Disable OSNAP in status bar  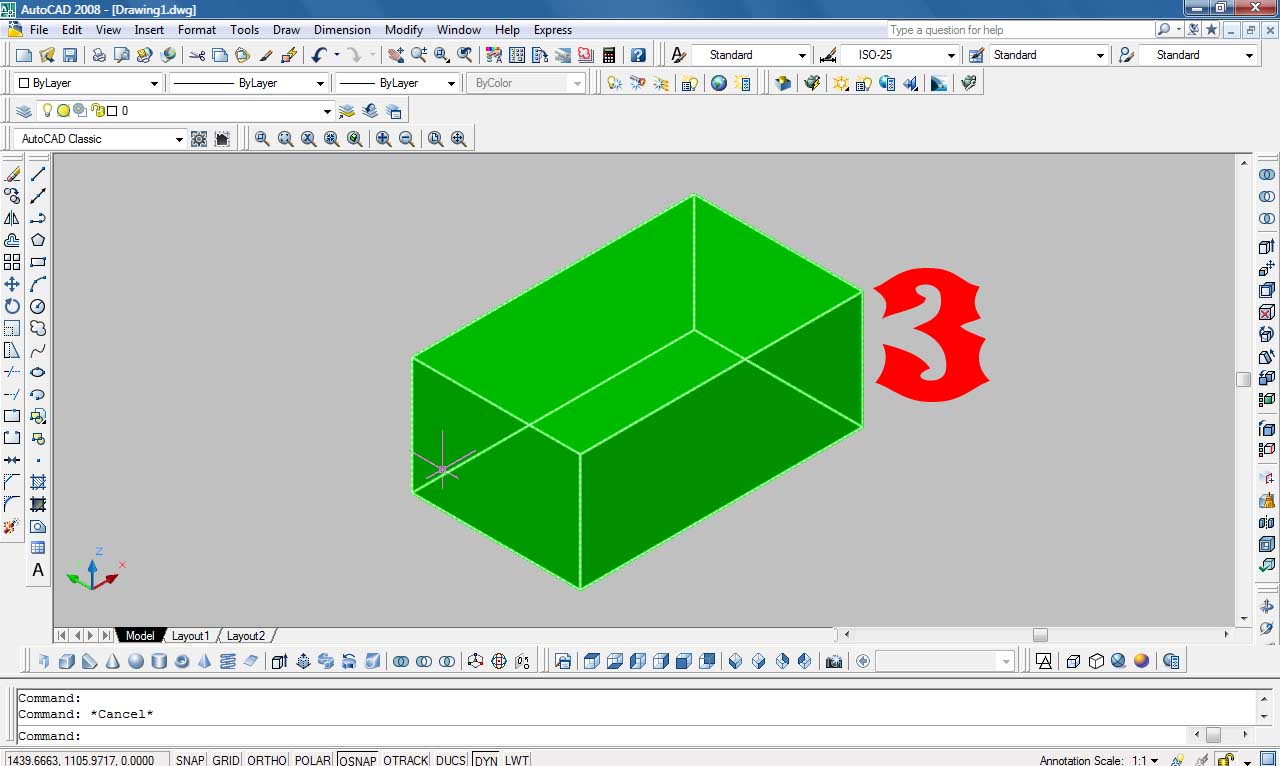357,760
